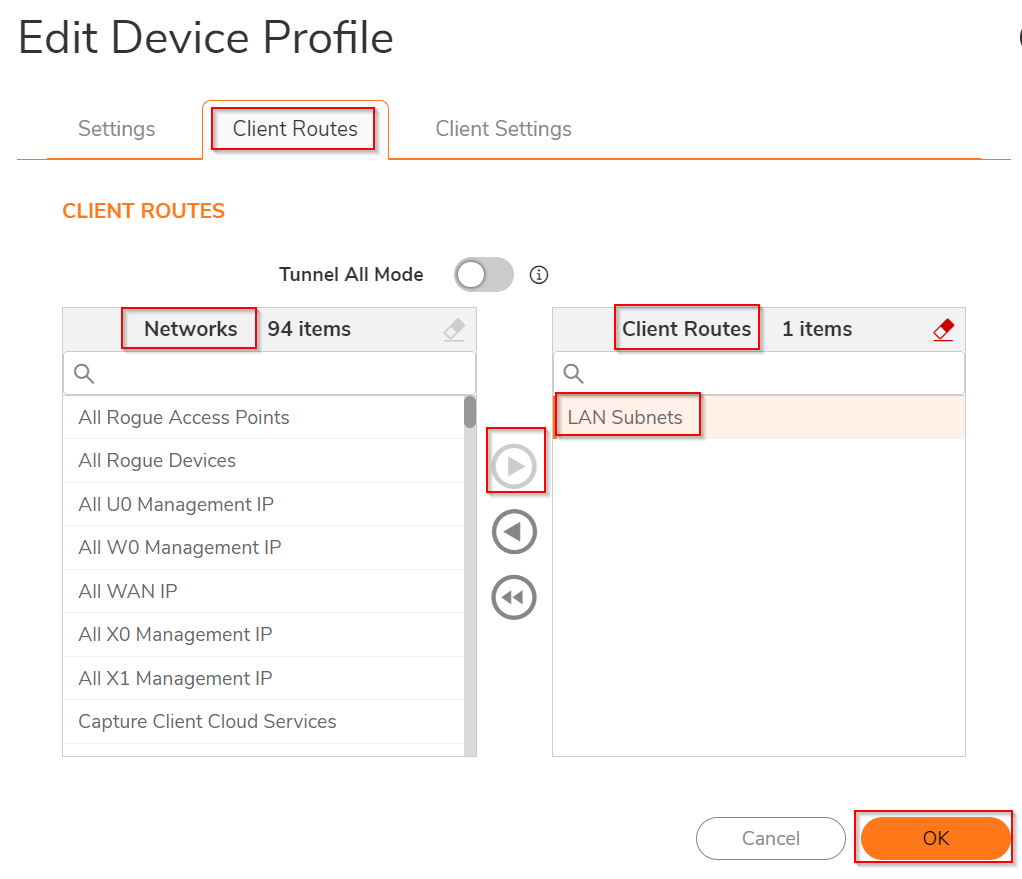Click the add-to-routes right arrow icon
This screenshot has height=879, width=1022.
[x=515, y=466]
